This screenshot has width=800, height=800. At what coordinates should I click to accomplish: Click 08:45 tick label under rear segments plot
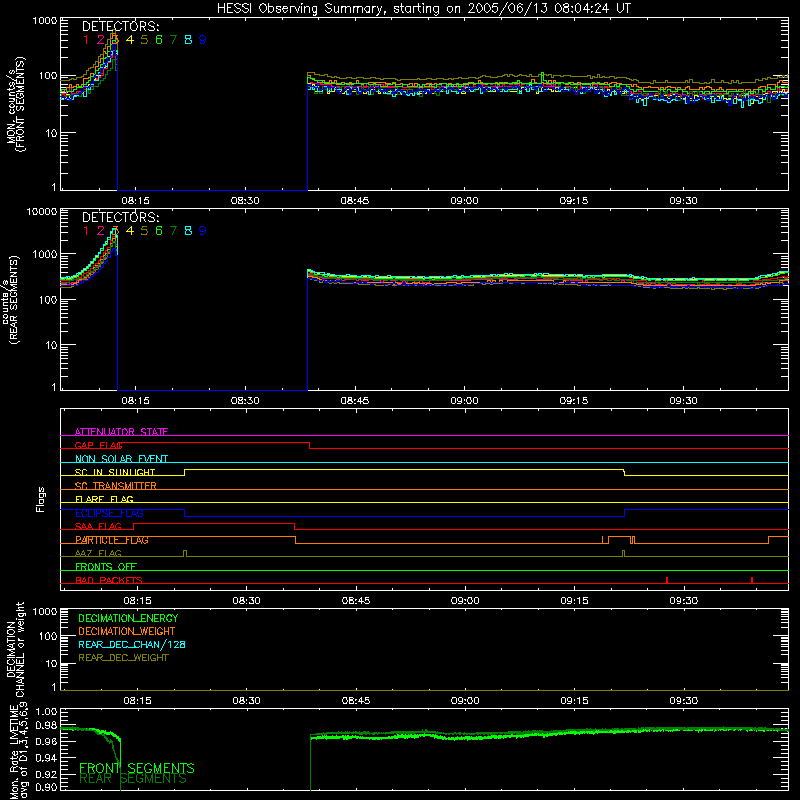pyautogui.click(x=355, y=401)
